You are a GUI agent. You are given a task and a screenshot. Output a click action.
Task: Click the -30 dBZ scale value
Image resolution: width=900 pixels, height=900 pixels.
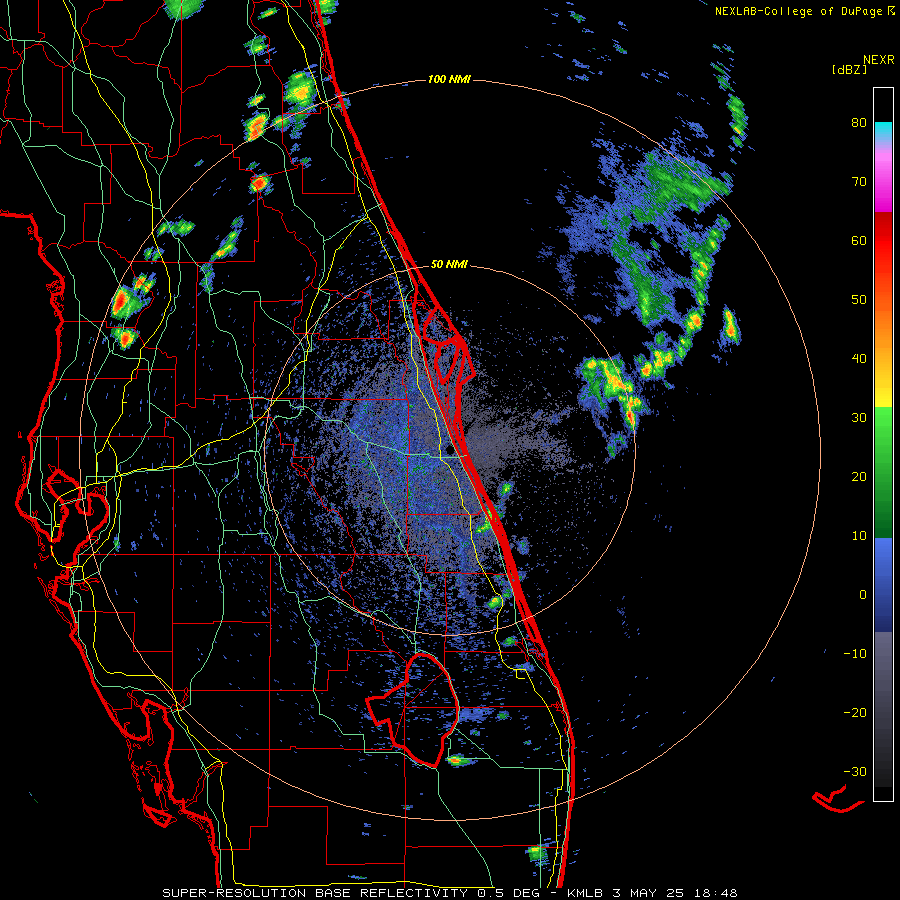click(855, 771)
